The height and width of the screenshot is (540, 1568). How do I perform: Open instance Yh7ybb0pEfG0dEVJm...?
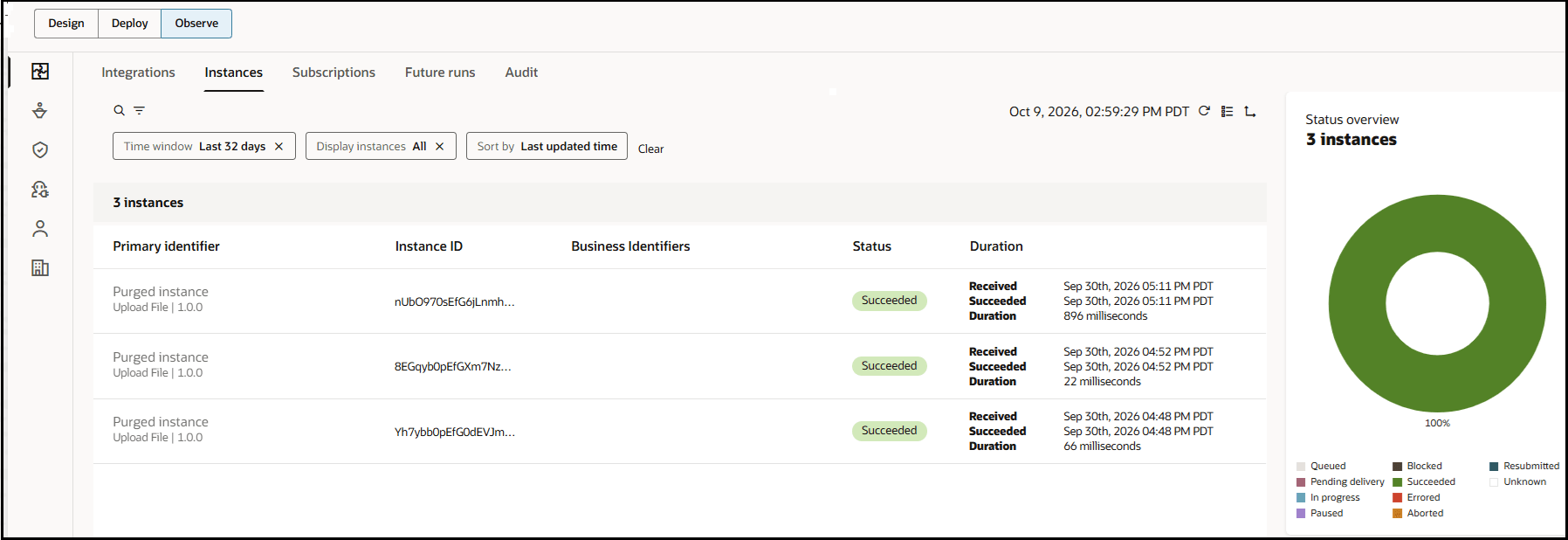click(x=454, y=432)
